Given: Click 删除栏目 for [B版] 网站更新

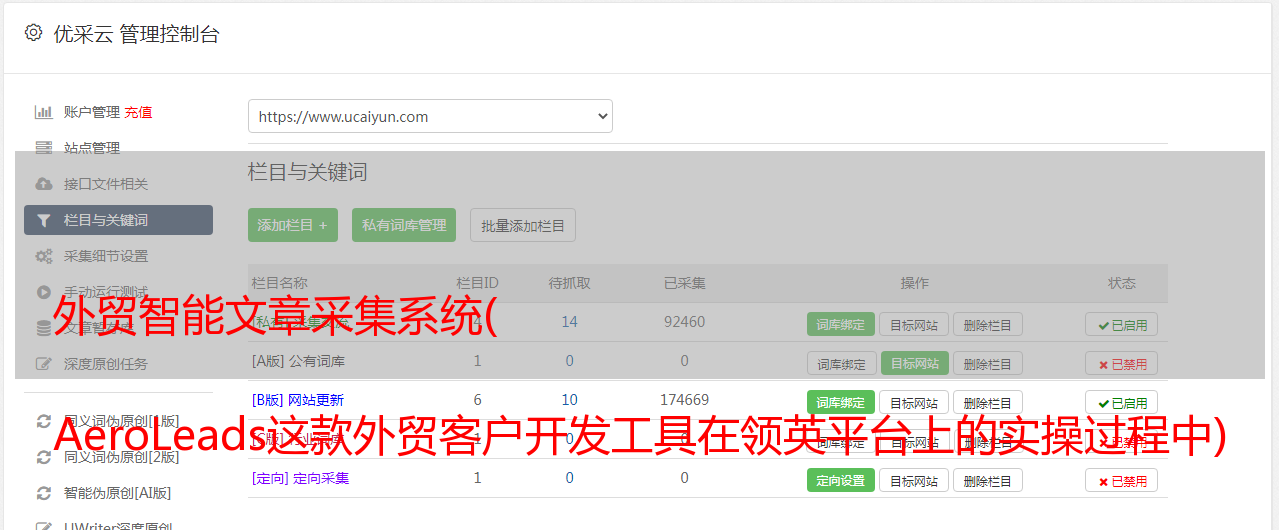Looking at the screenshot, I should pyautogui.click(x=988, y=402).
